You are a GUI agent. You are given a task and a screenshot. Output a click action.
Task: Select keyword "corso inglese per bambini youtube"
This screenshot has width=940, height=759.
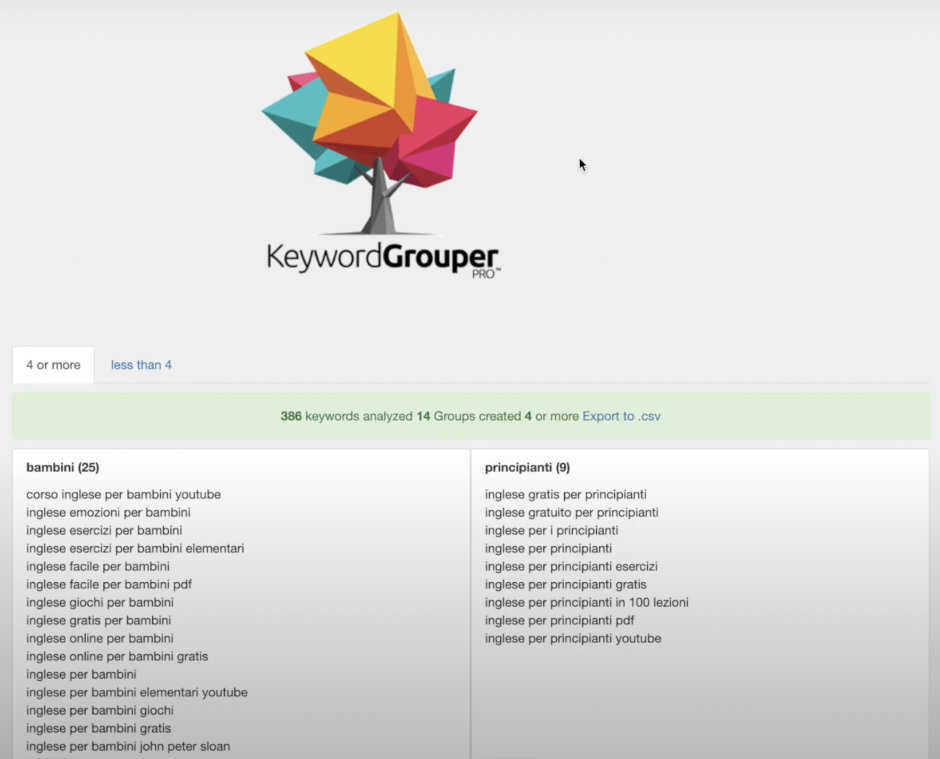pos(123,494)
